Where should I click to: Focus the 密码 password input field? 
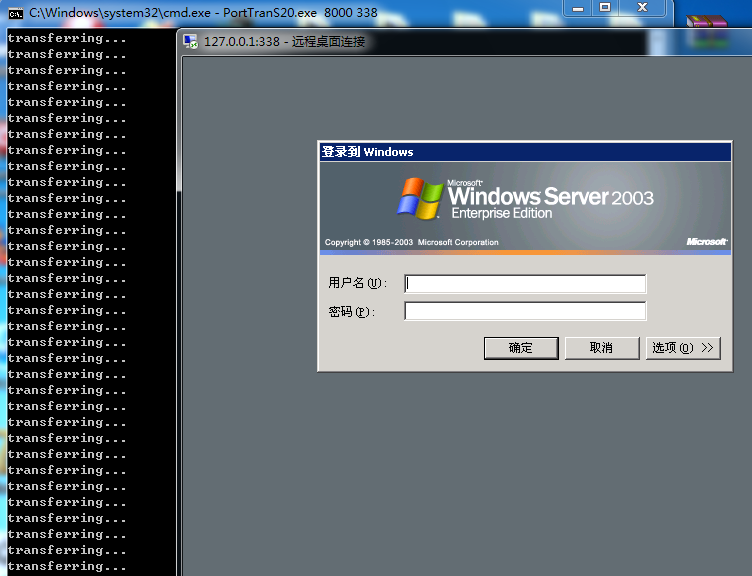[525, 312]
